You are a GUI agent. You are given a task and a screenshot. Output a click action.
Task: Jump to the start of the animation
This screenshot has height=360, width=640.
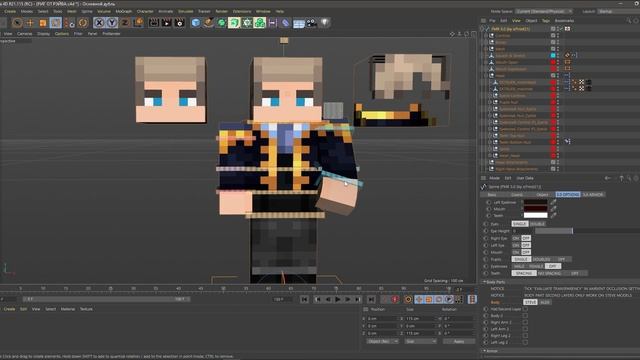304,300
